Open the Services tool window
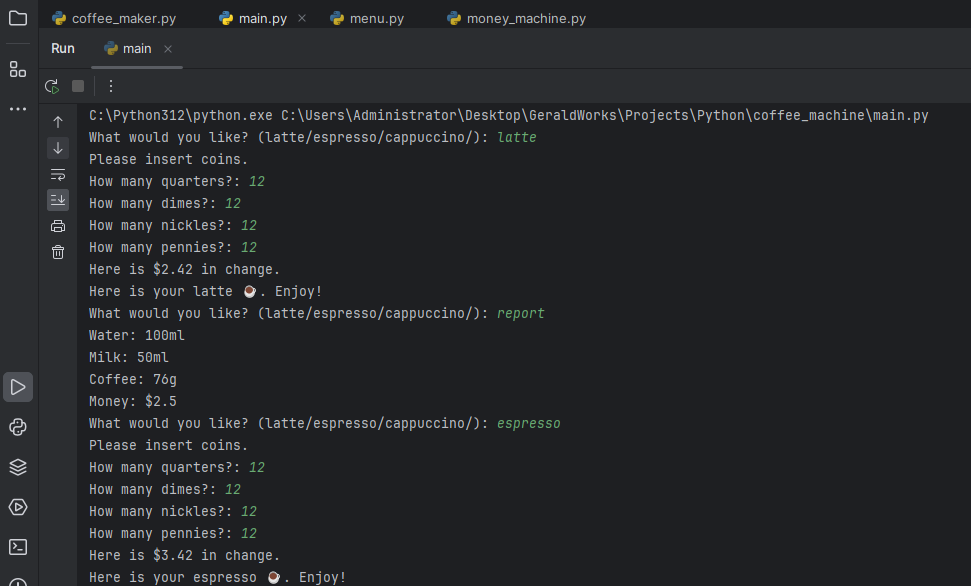This screenshot has width=971, height=586. click(18, 507)
